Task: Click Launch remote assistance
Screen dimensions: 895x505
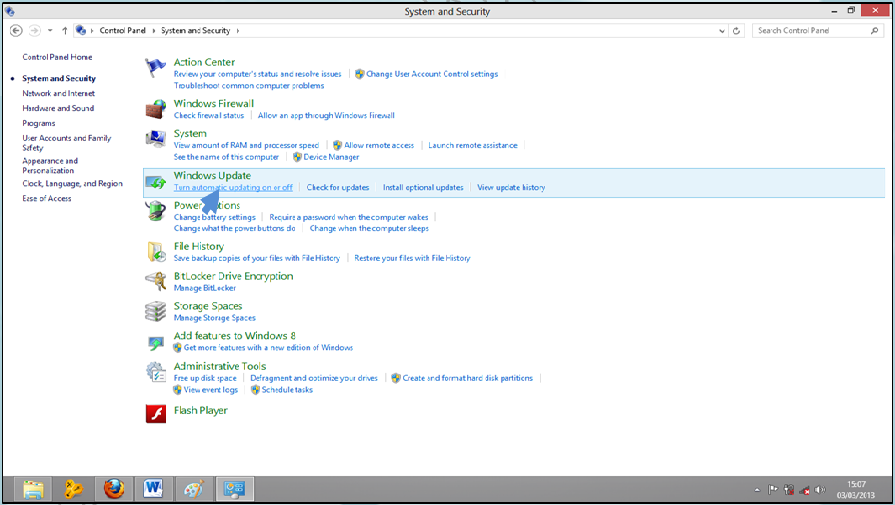Action: (473, 146)
